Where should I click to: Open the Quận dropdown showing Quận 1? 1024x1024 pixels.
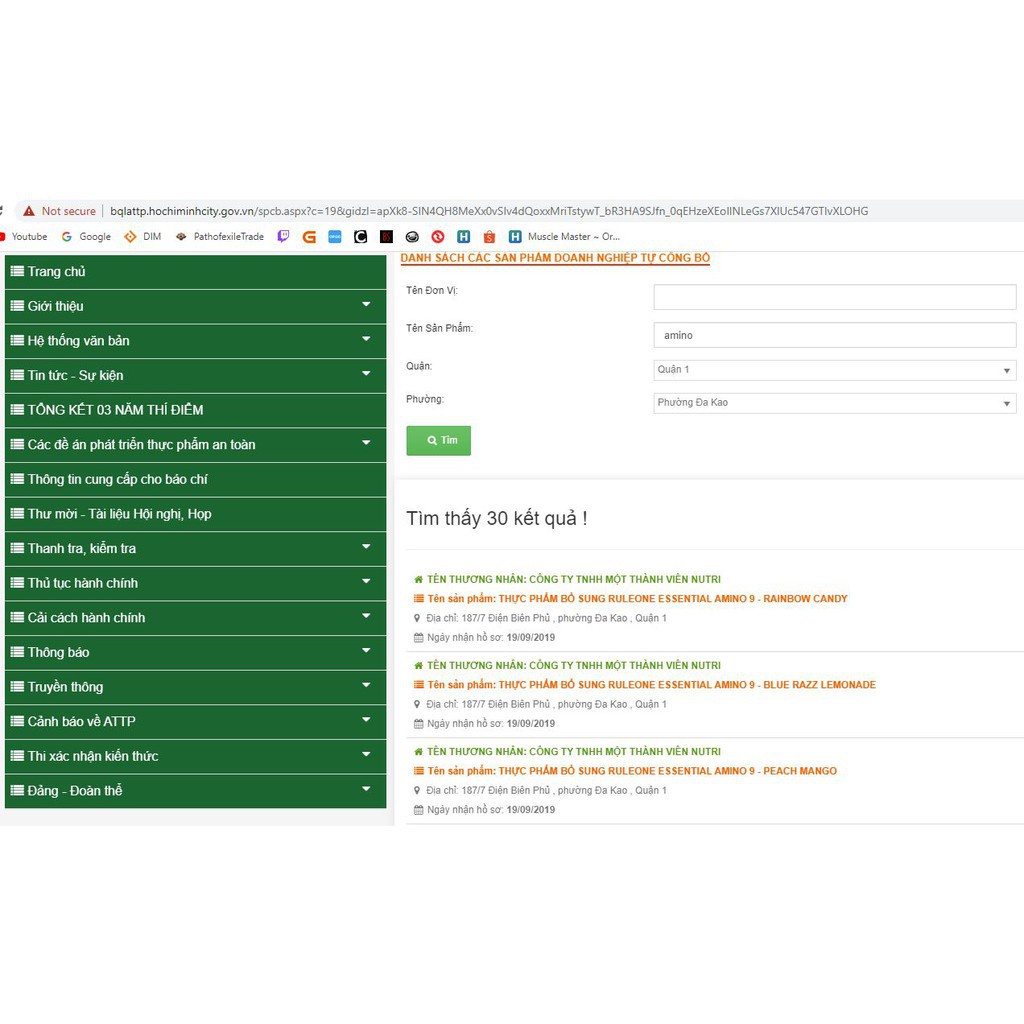point(834,370)
